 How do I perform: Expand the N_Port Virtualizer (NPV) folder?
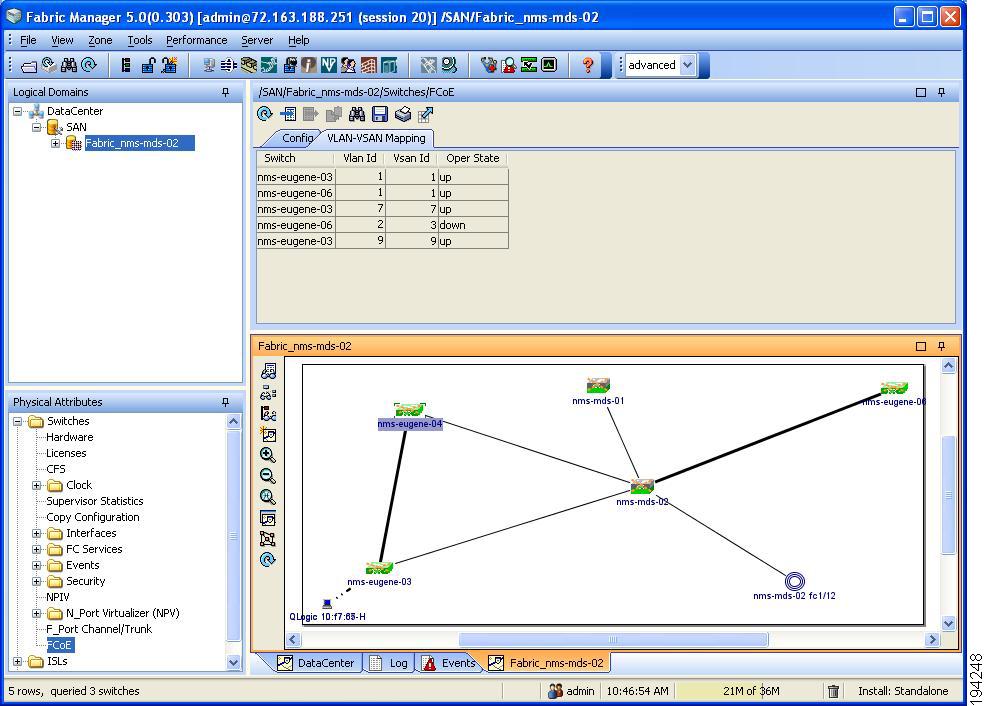36,613
